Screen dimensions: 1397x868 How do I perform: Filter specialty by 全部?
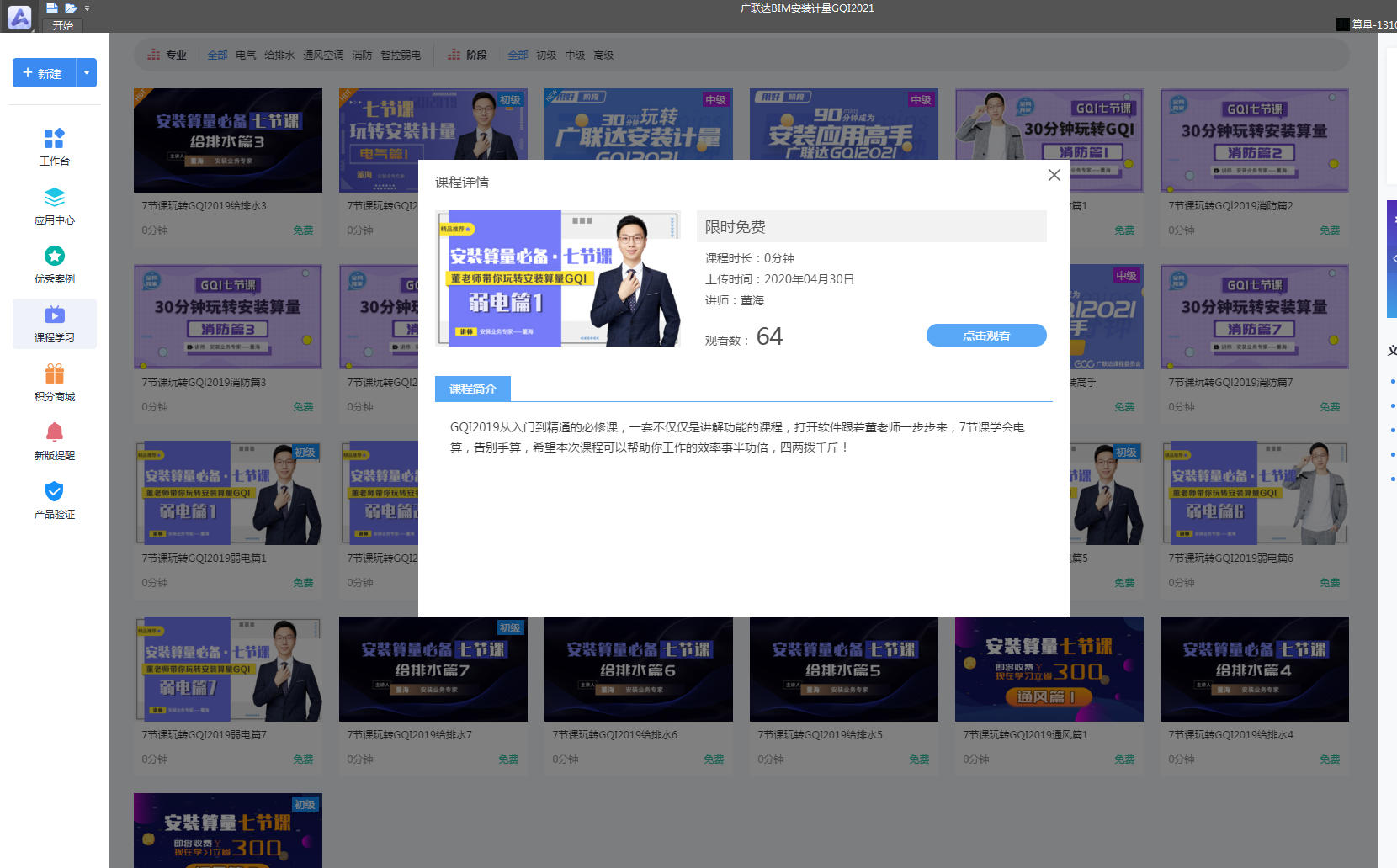[218, 56]
